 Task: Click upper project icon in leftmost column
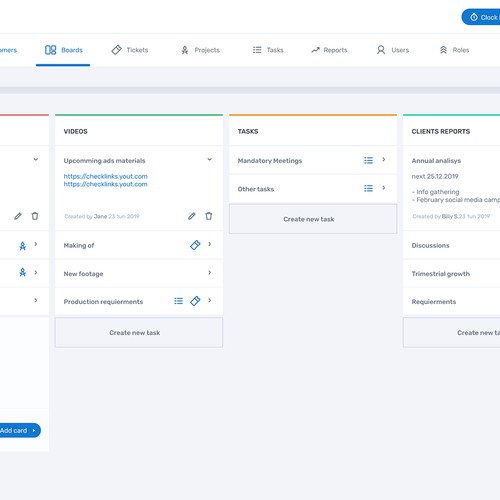click(x=23, y=246)
